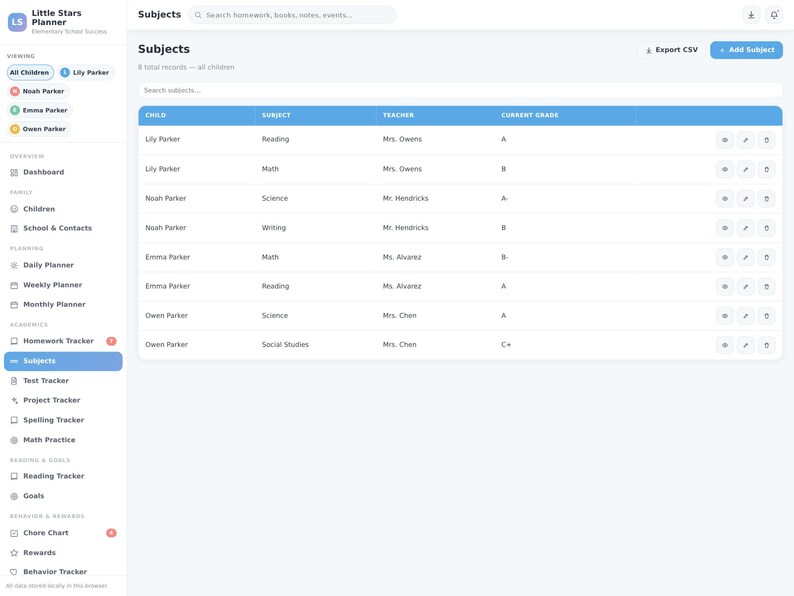
Task: Open Spelling Tracker
Action: 63,420
